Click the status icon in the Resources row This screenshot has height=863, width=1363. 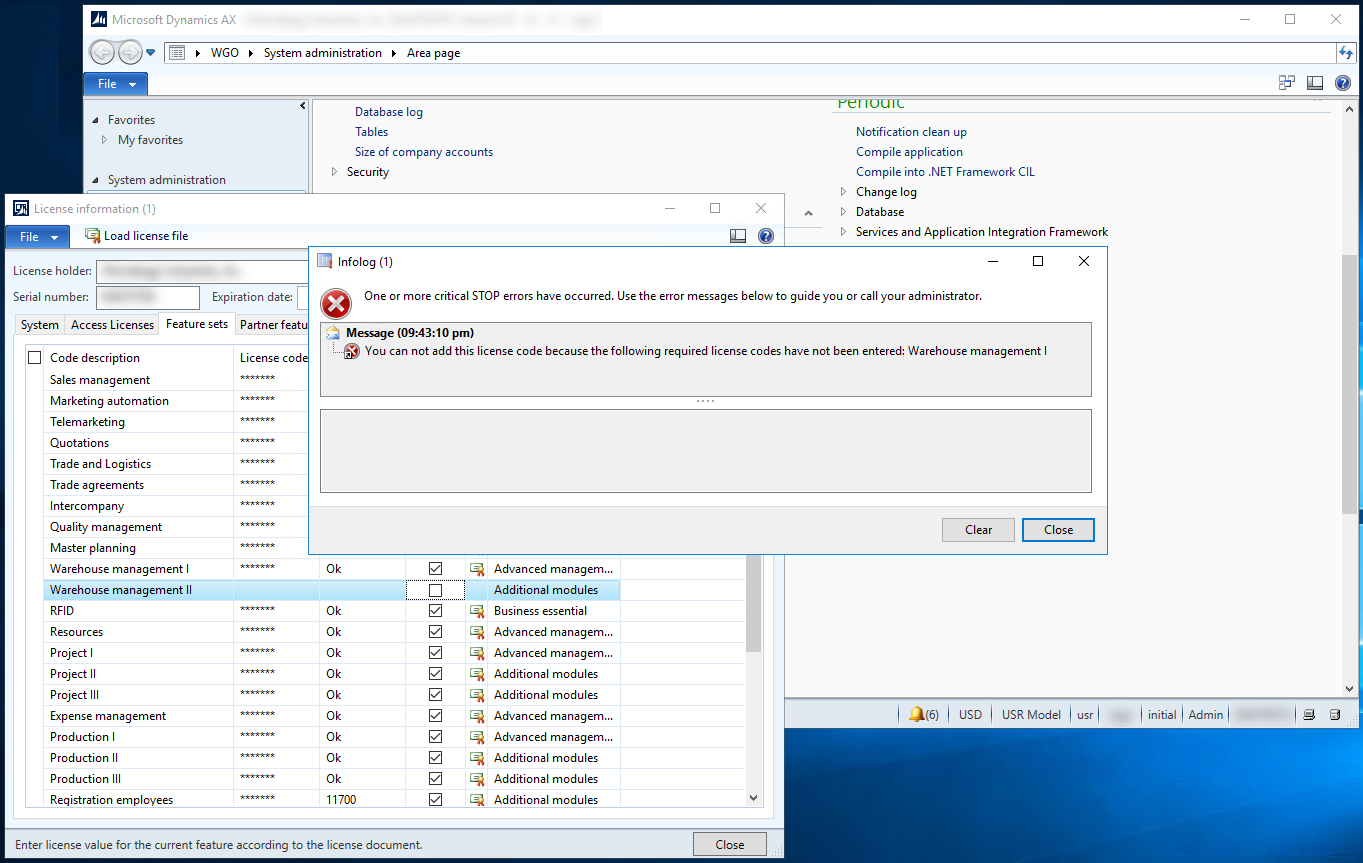click(x=477, y=632)
